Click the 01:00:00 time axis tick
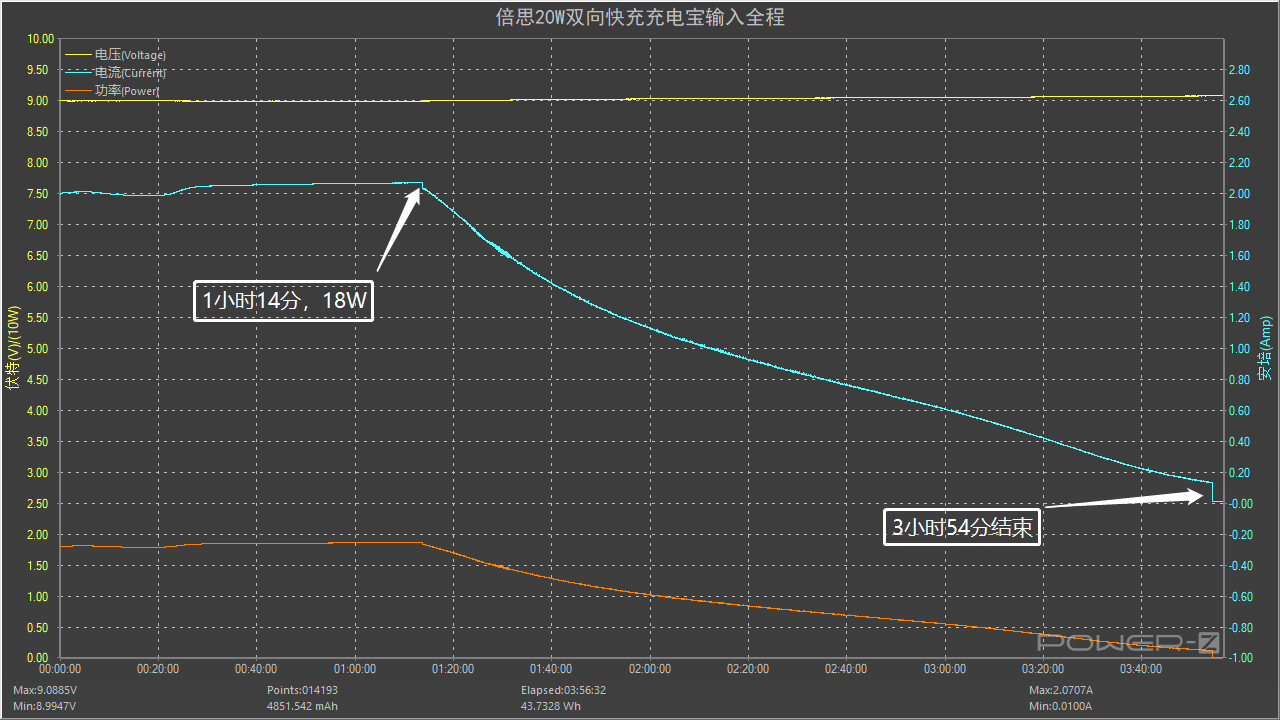 coord(355,669)
